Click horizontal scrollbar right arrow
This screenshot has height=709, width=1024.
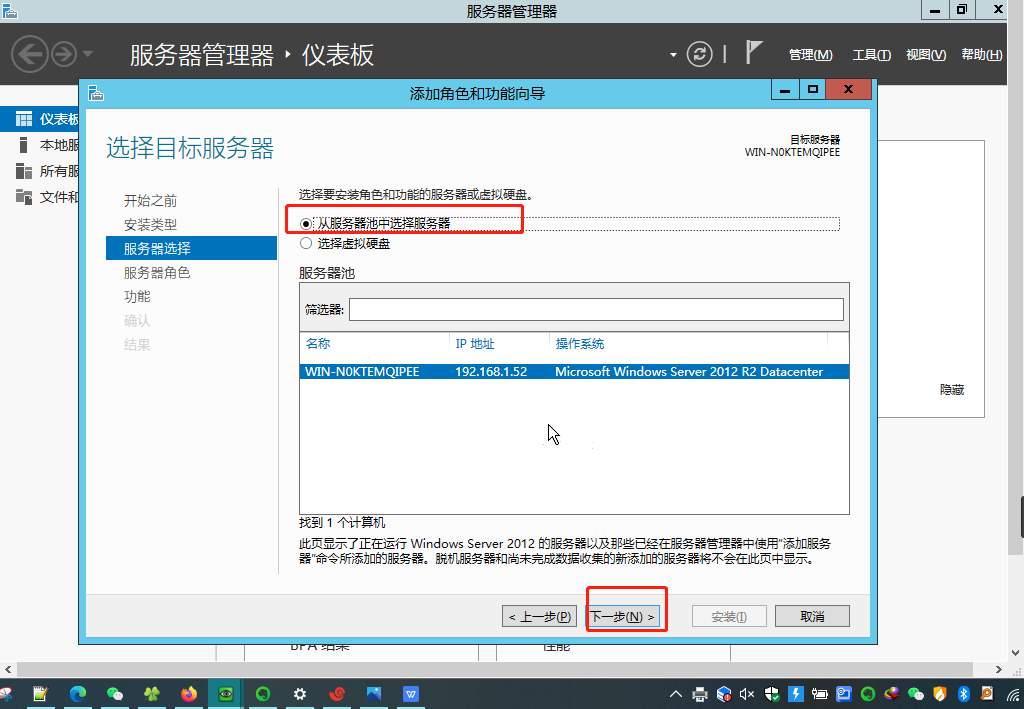click(x=999, y=669)
